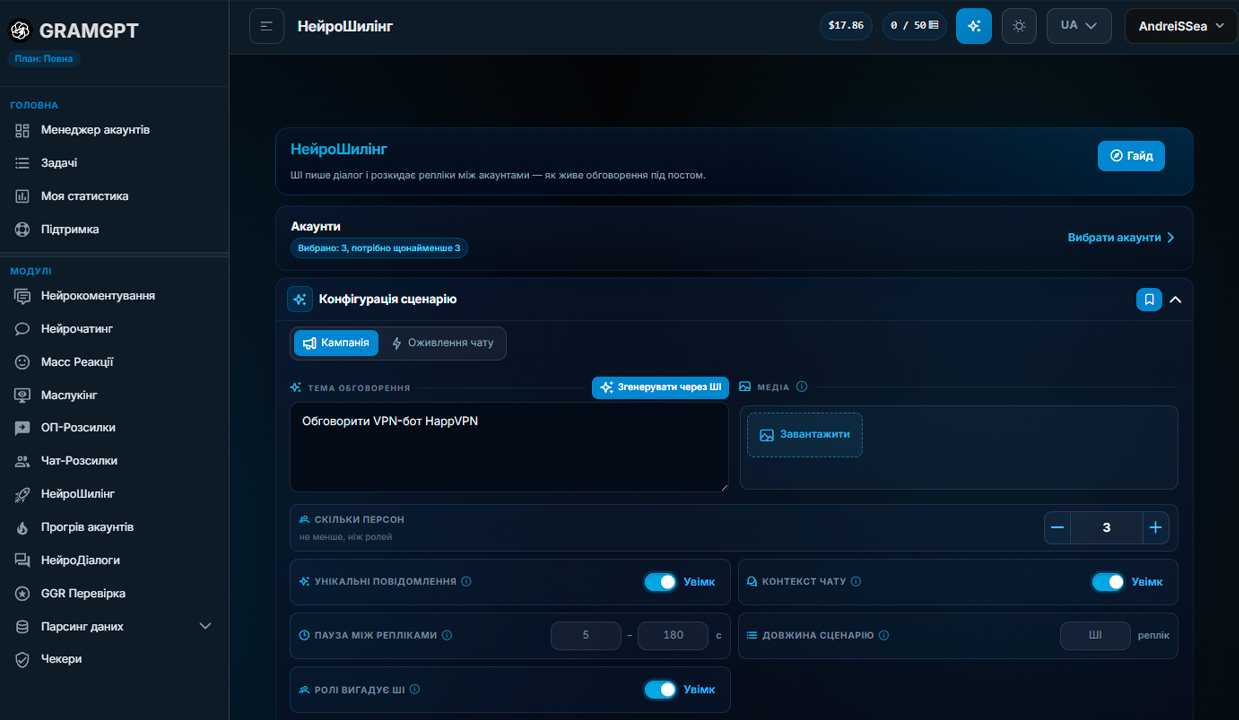1239x720 pixels.
Task: Open the Гайд guide button
Action: tap(1131, 156)
